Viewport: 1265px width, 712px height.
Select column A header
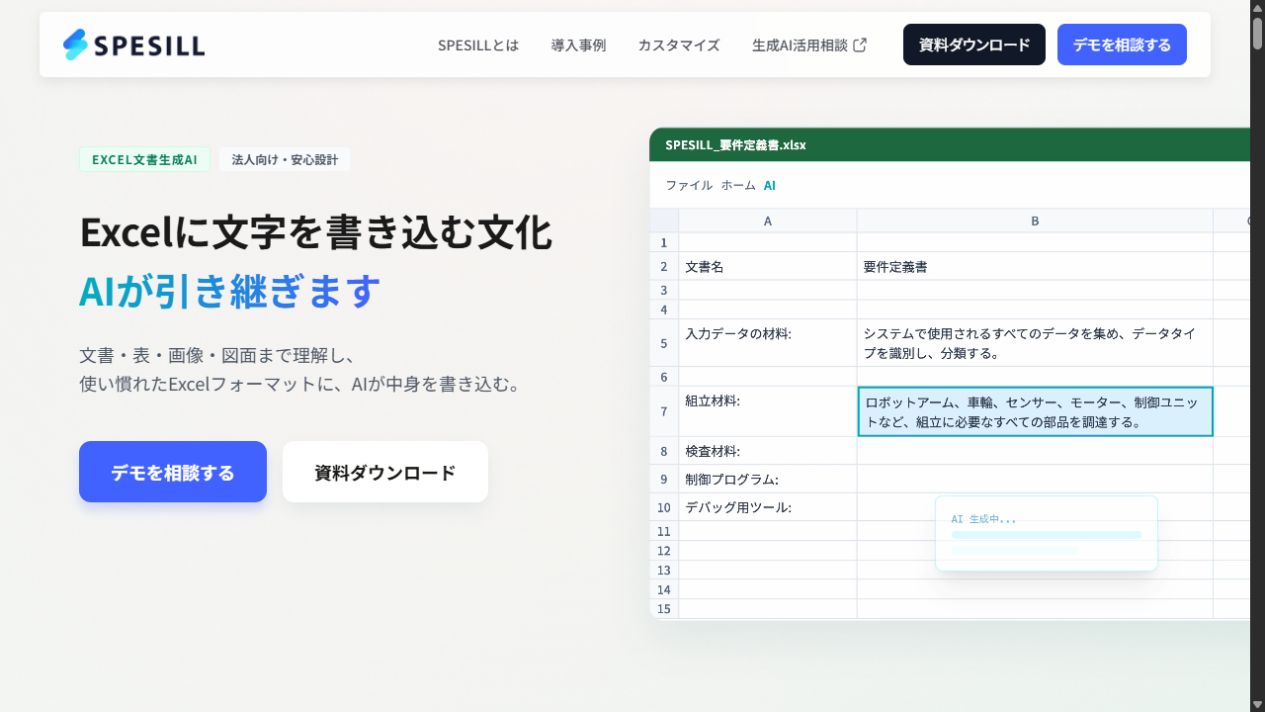tap(767, 221)
